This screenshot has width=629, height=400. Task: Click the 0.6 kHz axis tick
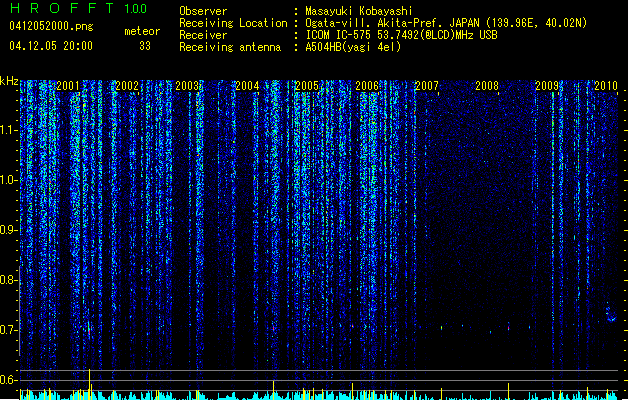tap(9, 380)
